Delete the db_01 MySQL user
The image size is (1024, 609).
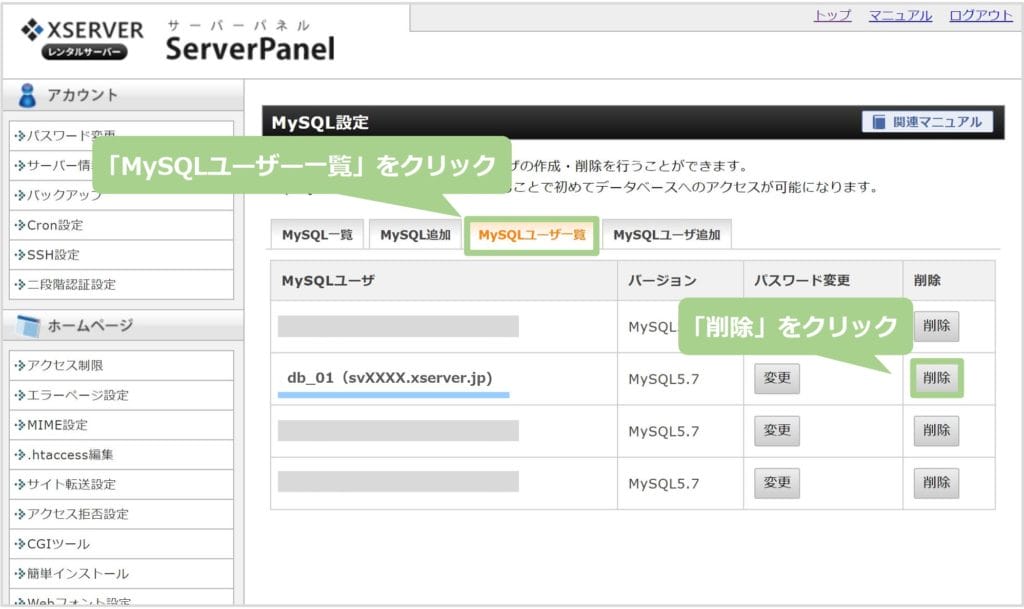tap(936, 378)
